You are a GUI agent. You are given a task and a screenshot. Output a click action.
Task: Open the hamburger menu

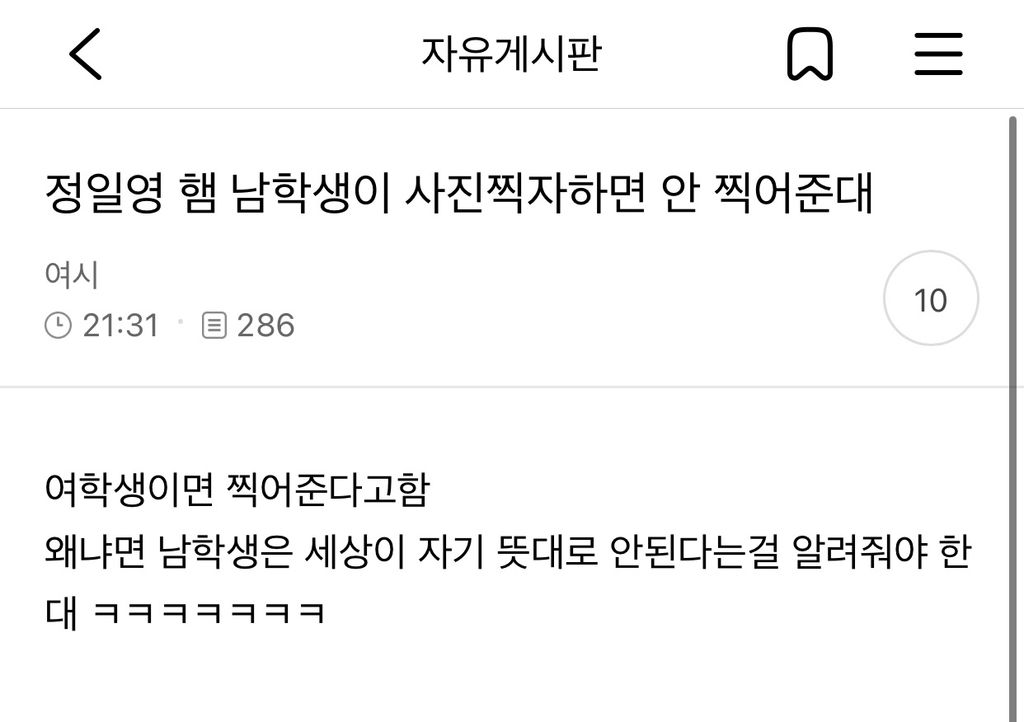pos(938,54)
